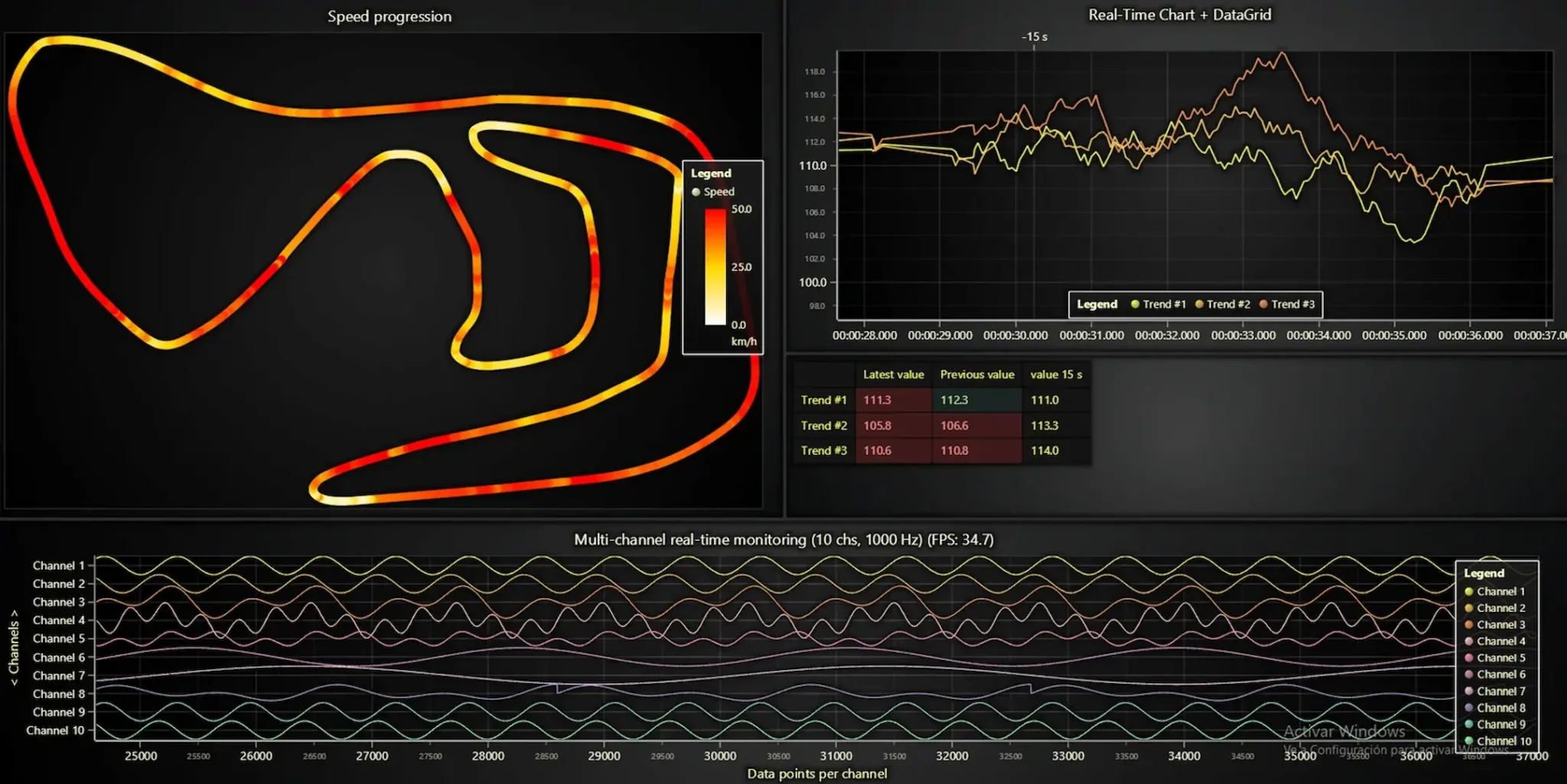This screenshot has width=1567, height=784.
Task: Toggle Channel 6 in legend box
Action: [1494, 675]
